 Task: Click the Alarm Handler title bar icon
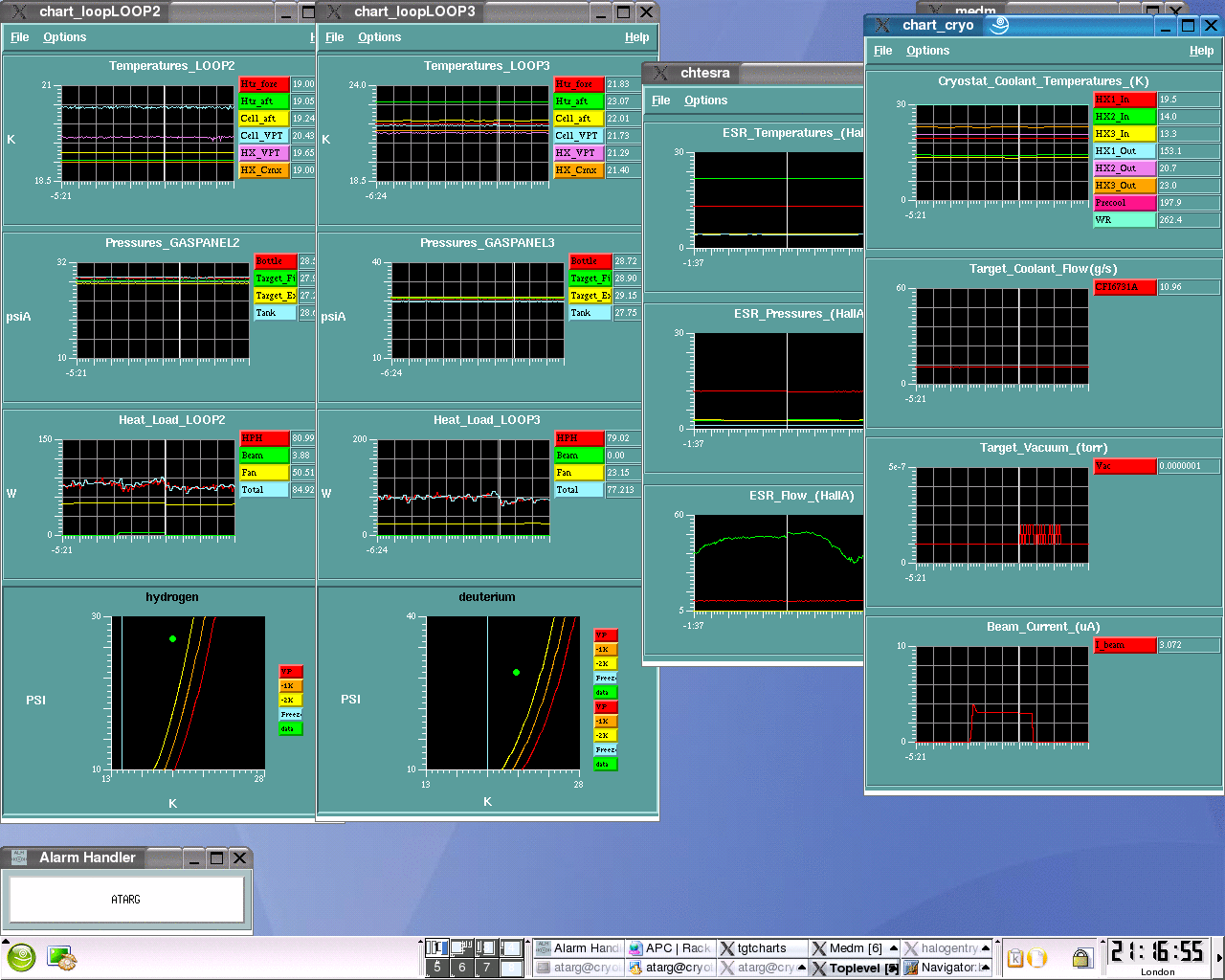(19, 857)
